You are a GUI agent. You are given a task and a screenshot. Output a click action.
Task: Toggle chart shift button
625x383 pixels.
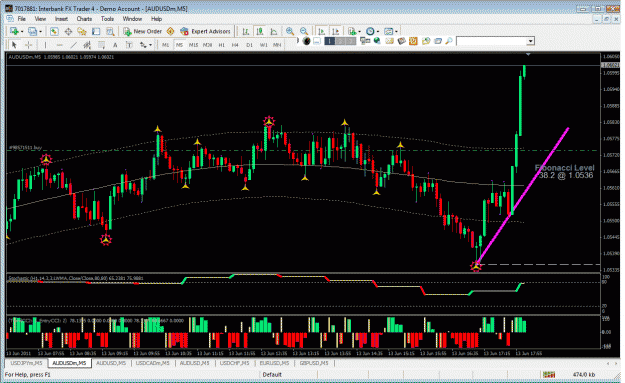(x=336, y=31)
